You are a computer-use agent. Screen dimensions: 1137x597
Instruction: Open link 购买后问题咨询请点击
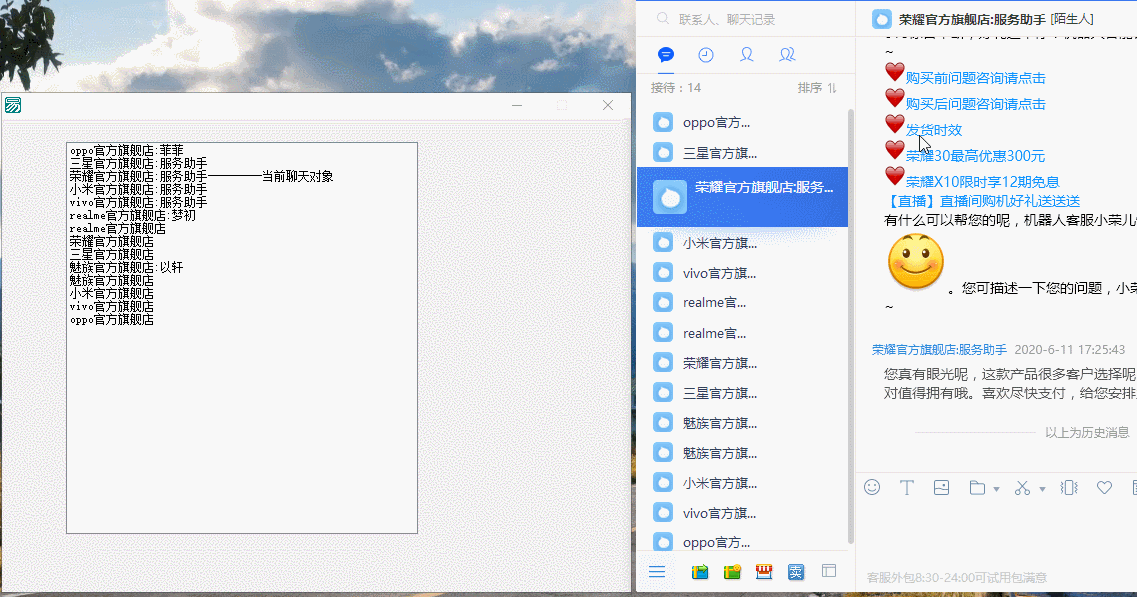pyautogui.click(x=975, y=104)
